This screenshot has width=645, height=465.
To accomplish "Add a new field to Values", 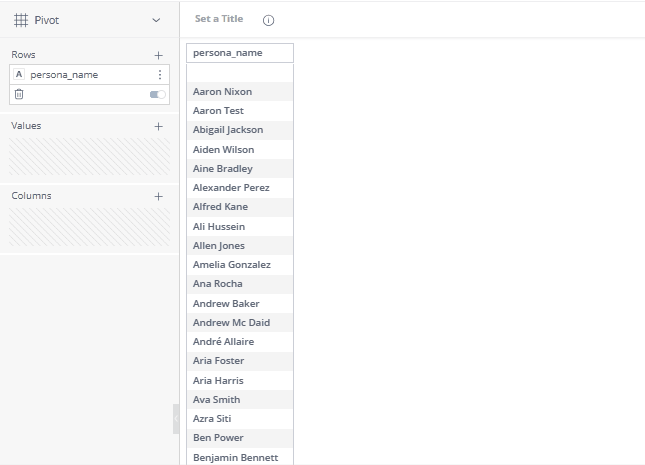I will click(x=158, y=126).
